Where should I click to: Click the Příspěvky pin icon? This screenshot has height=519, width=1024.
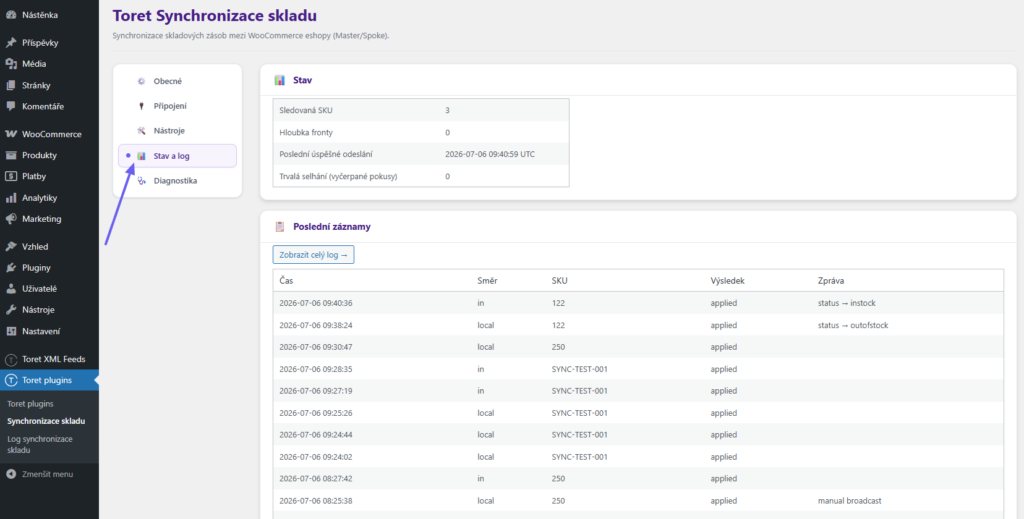[x=10, y=43]
